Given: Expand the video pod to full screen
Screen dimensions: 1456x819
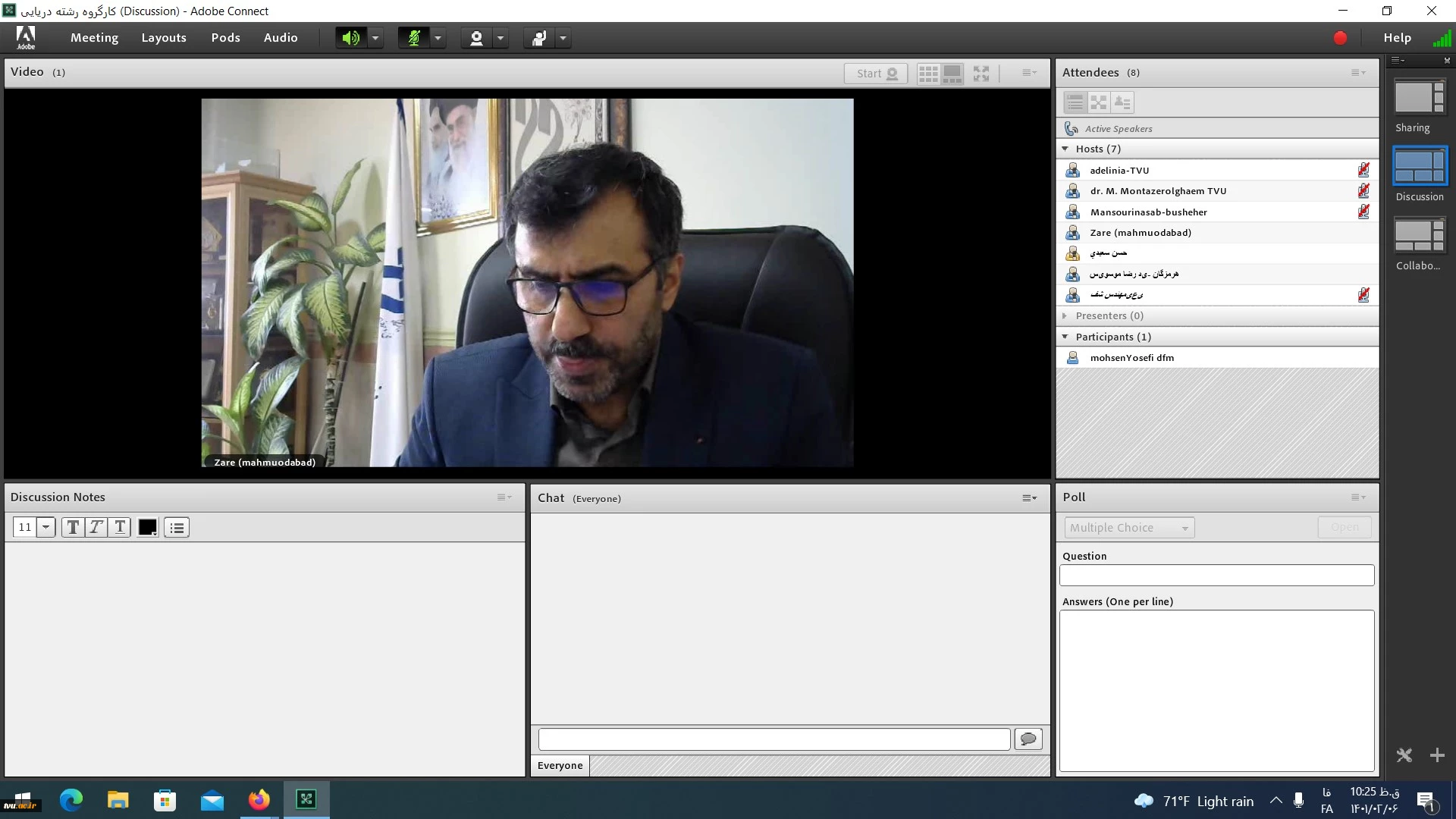Looking at the screenshot, I should pos(981,74).
